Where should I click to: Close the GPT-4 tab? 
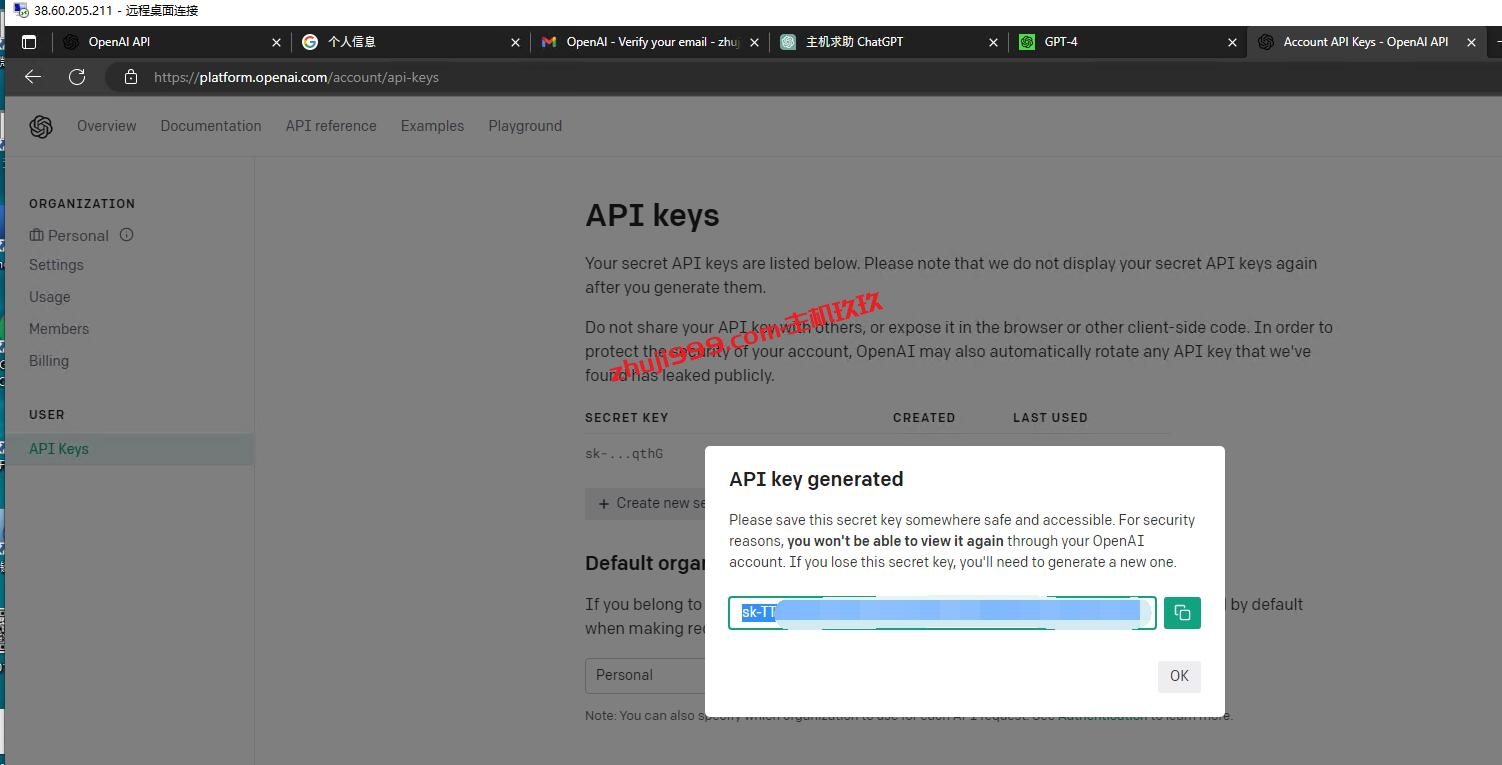[1232, 42]
